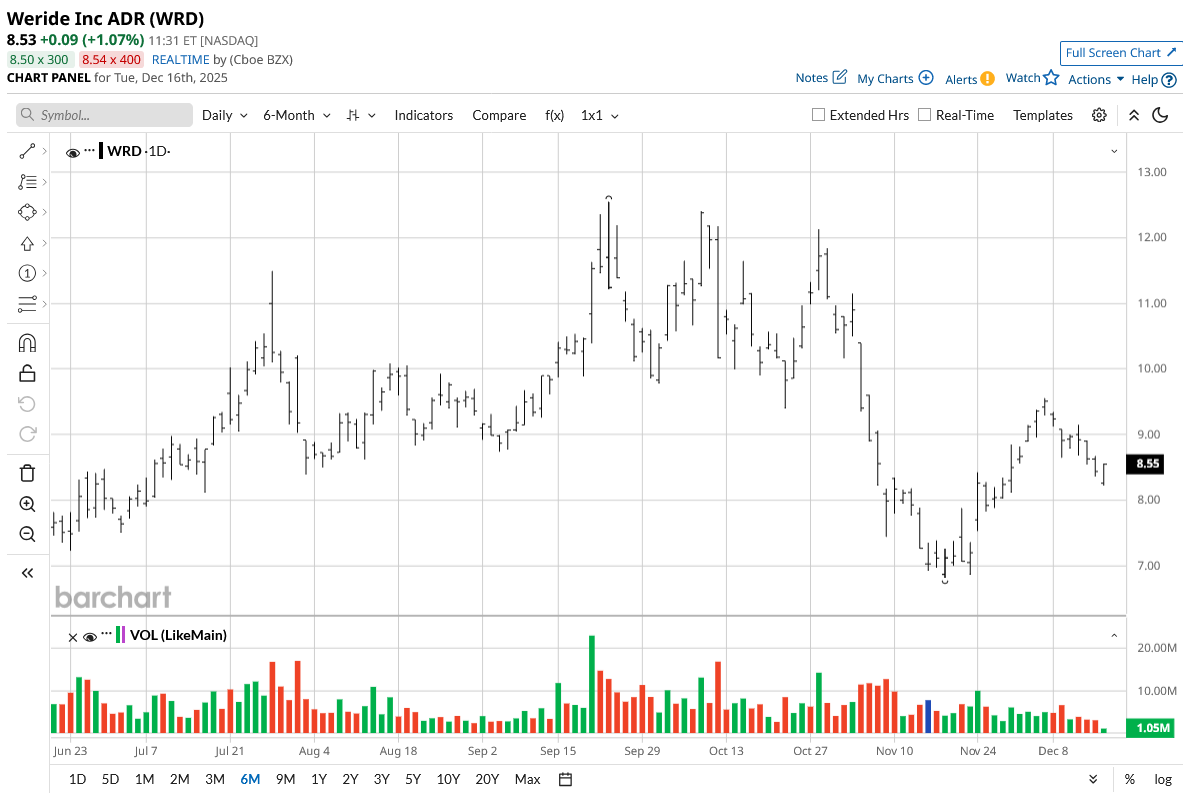Click the My Charts plus icon

coord(926,78)
